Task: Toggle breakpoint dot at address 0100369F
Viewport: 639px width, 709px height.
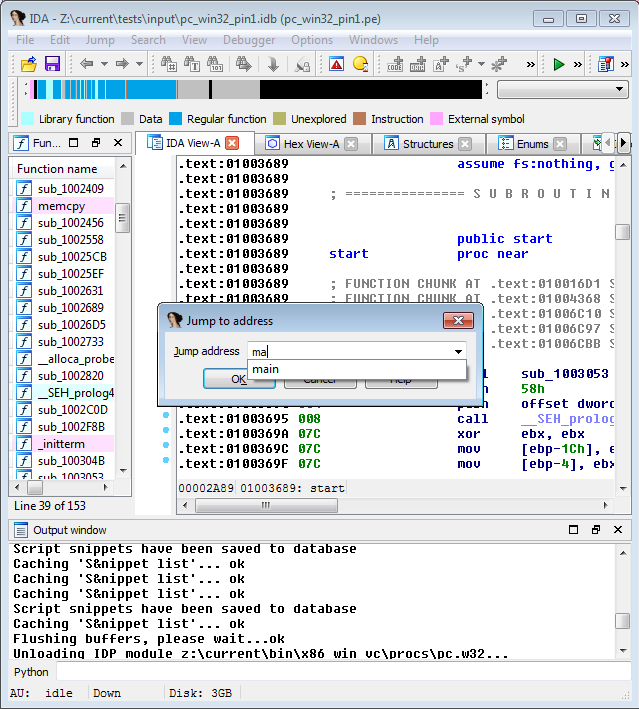Action: point(166,460)
